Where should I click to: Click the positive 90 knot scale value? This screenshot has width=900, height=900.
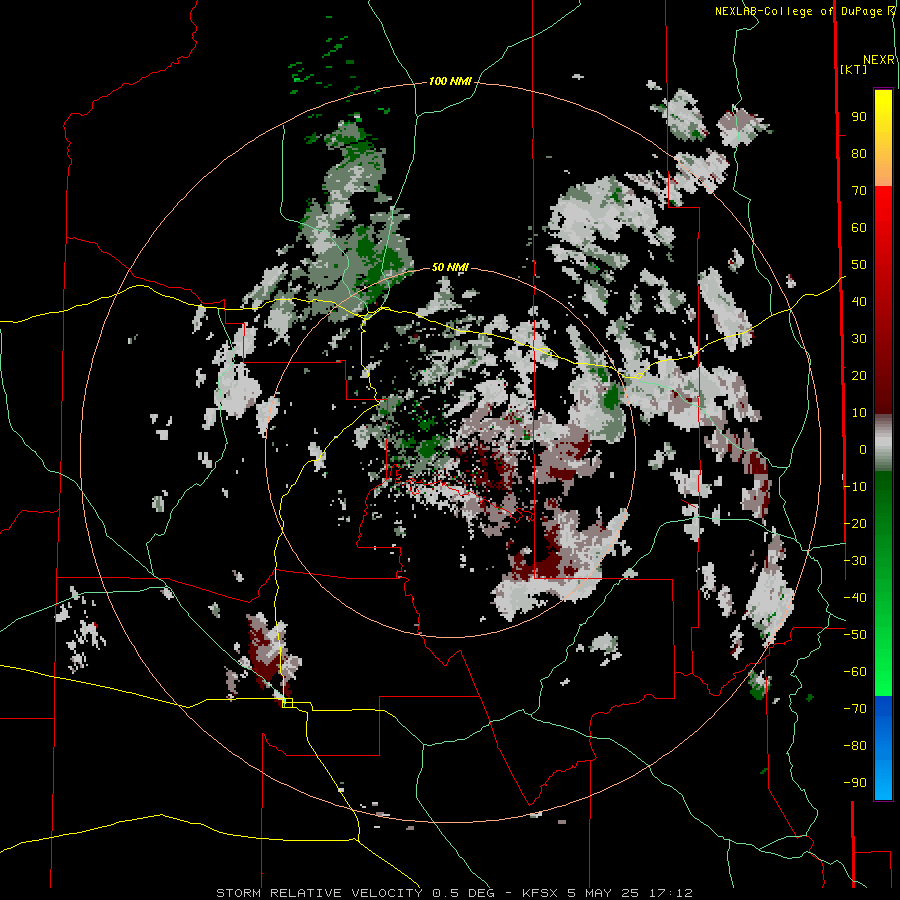[859, 117]
